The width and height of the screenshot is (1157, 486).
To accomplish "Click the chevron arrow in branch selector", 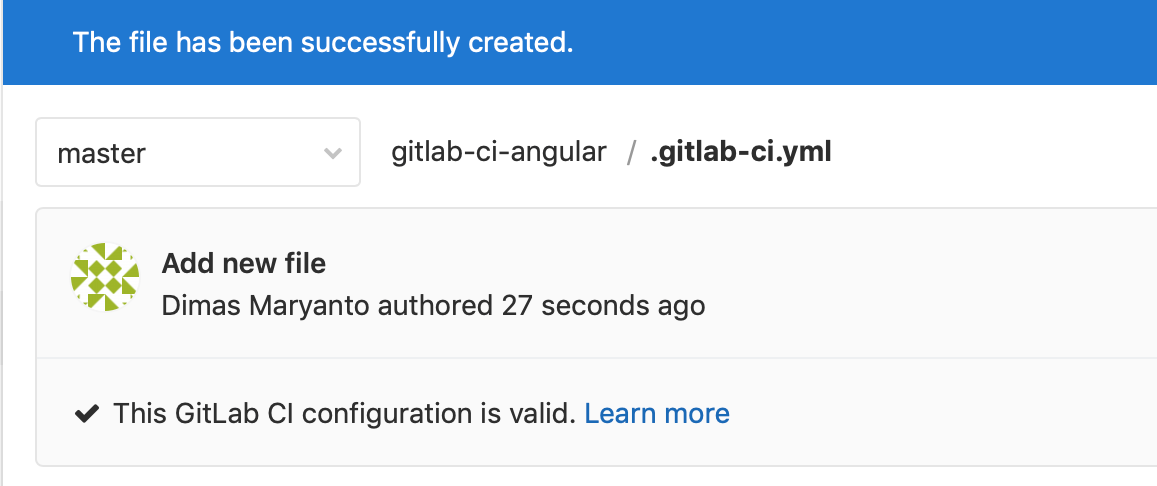I will click(333, 154).
